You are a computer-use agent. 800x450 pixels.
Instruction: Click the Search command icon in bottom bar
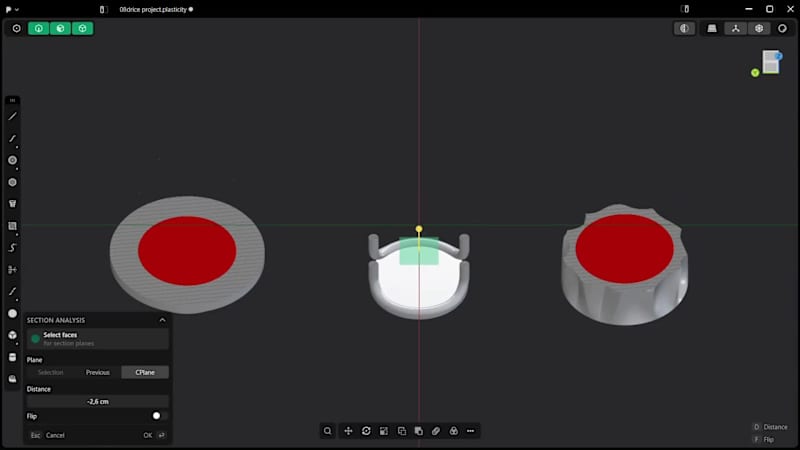pyautogui.click(x=328, y=431)
